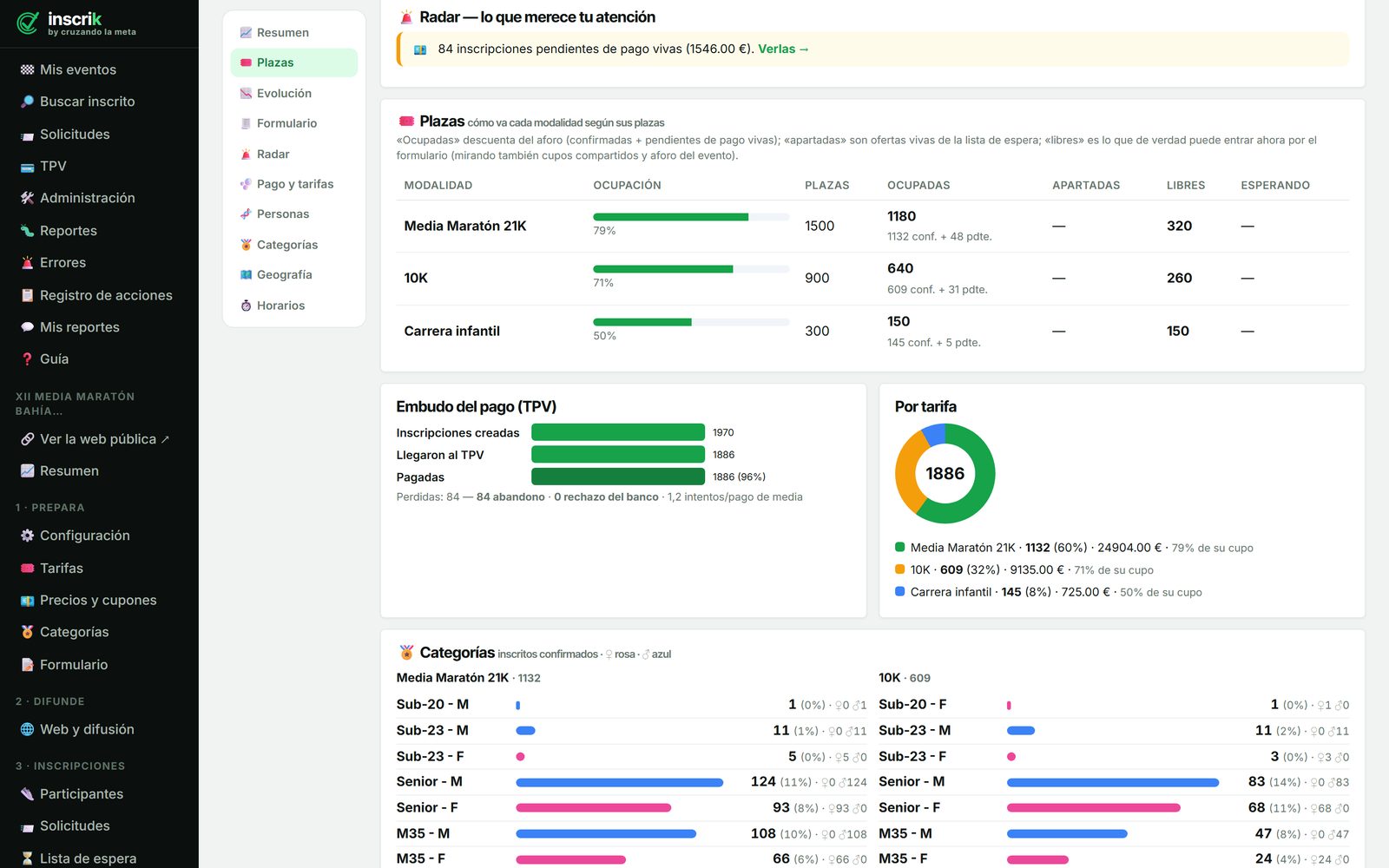Image resolution: width=1389 pixels, height=868 pixels.
Task: Click Senior - M bar under Media Maratón
Action: 620,782
